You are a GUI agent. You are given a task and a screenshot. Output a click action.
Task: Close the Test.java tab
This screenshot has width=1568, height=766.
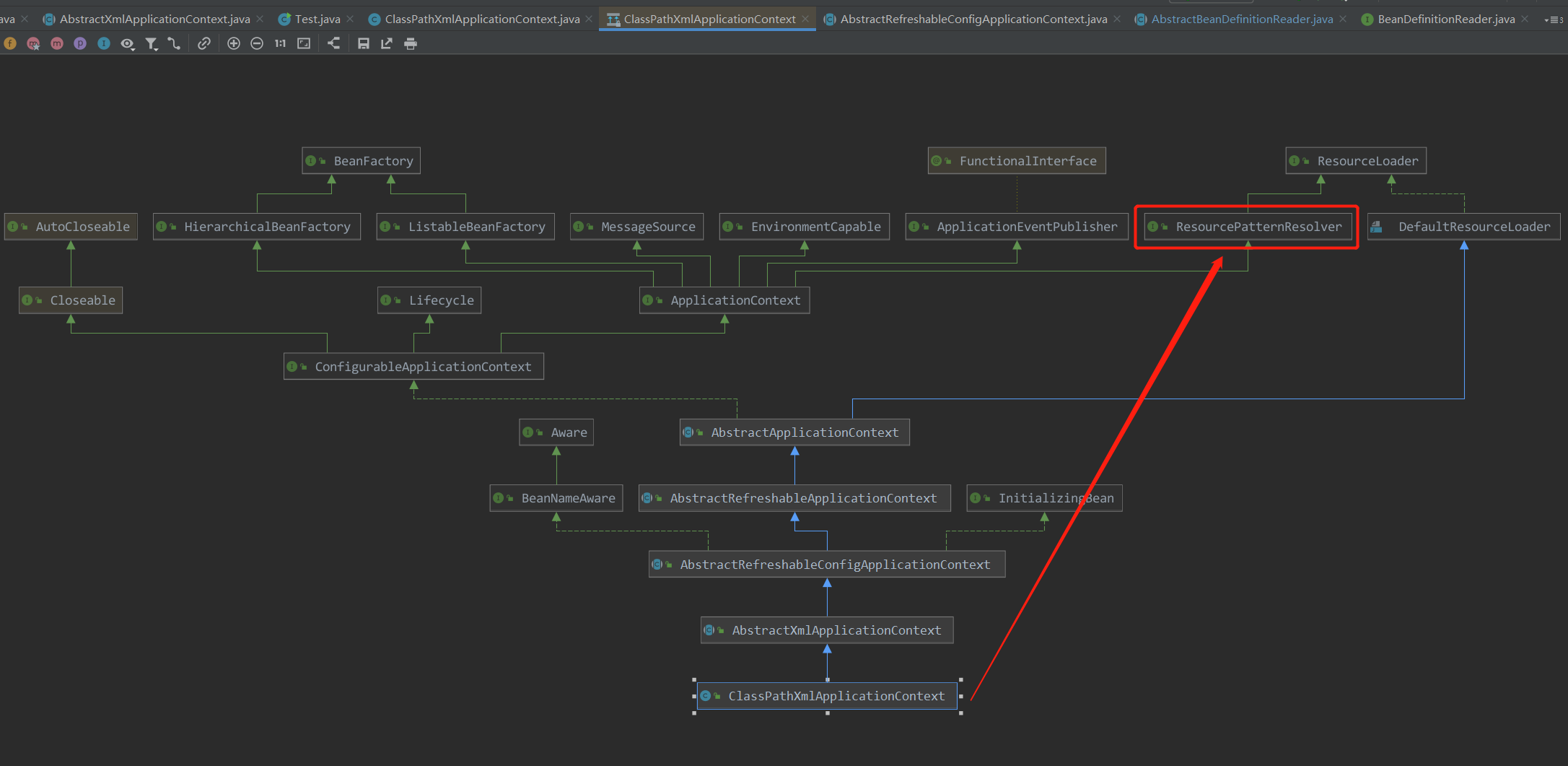pos(350,19)
